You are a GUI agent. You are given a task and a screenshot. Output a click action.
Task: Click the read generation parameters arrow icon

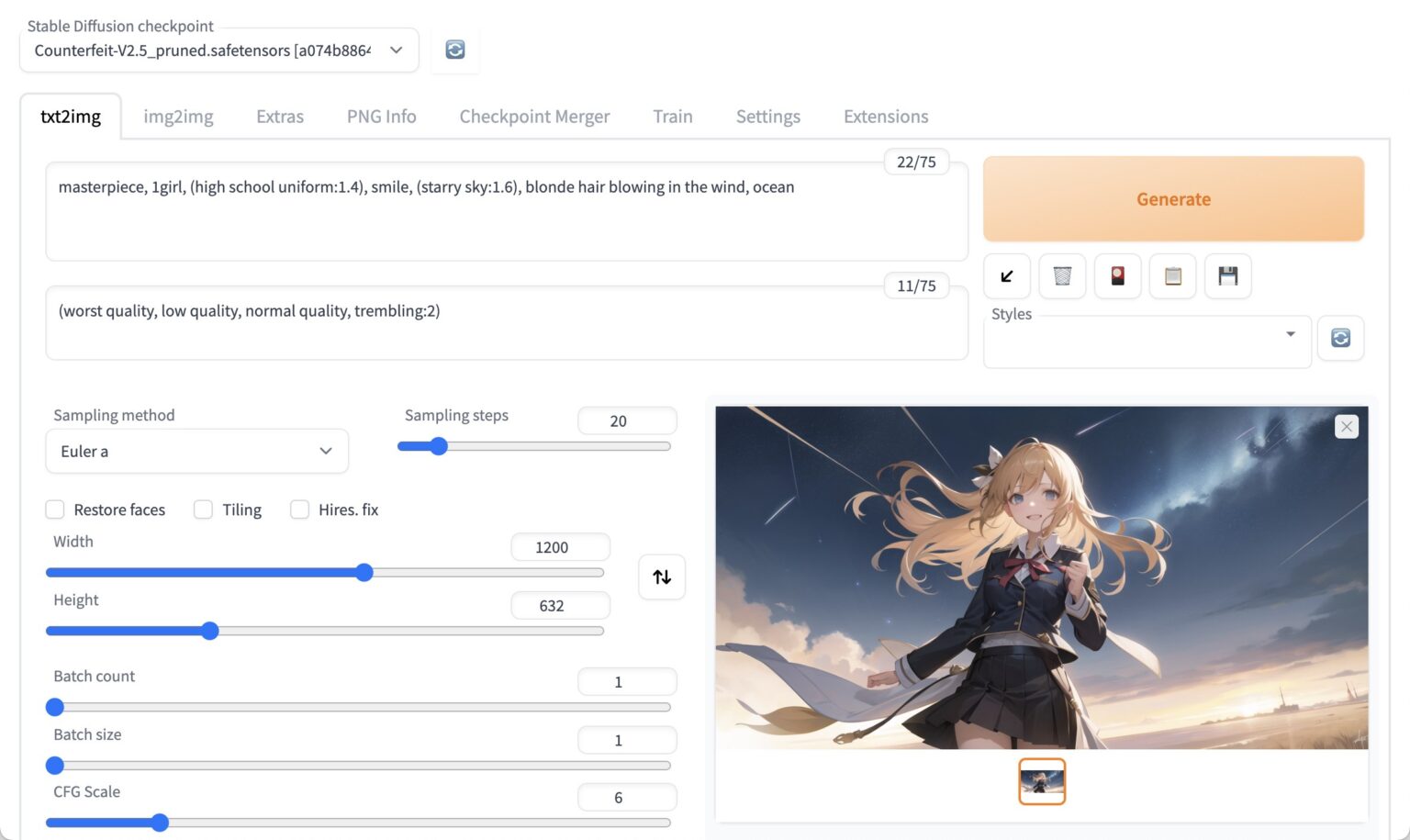(x=1007, y=275)
